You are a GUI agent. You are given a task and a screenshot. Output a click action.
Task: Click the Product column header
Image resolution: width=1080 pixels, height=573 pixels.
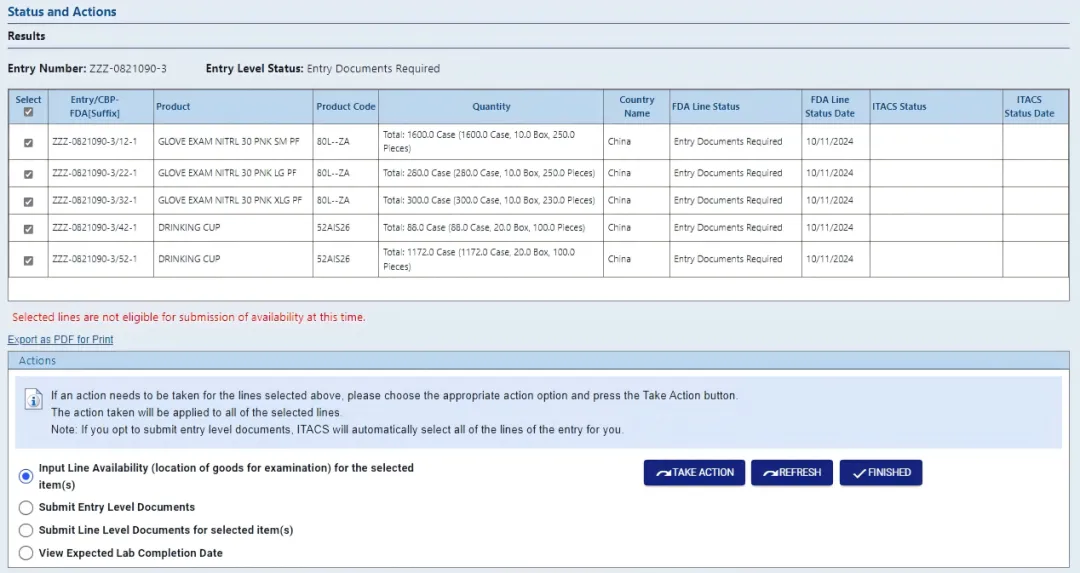[x=173, y=107]
